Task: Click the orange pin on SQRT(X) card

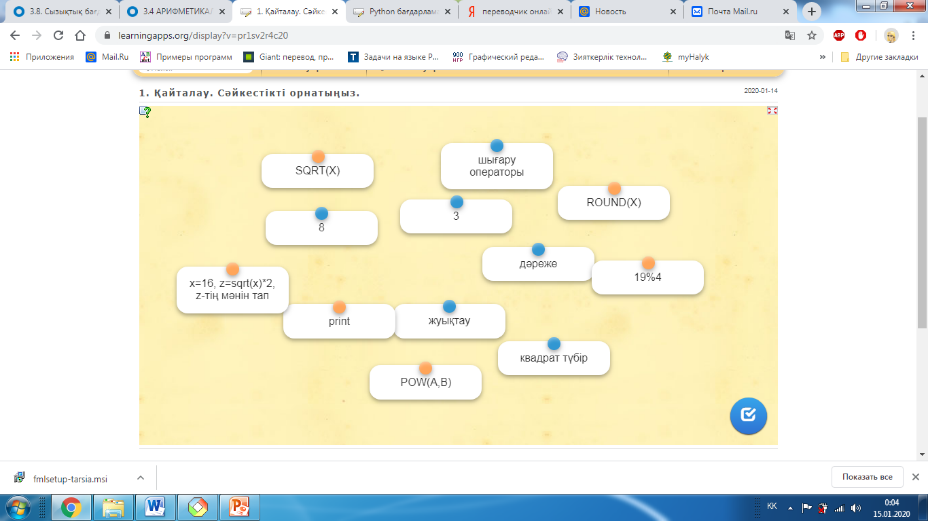Action: pyautogui.click(x=318, y=156)
